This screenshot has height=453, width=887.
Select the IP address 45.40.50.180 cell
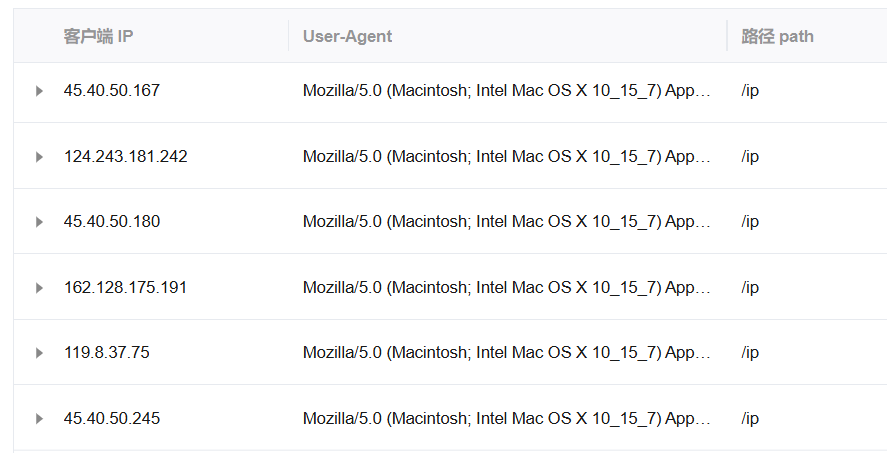tap(111, 222)
